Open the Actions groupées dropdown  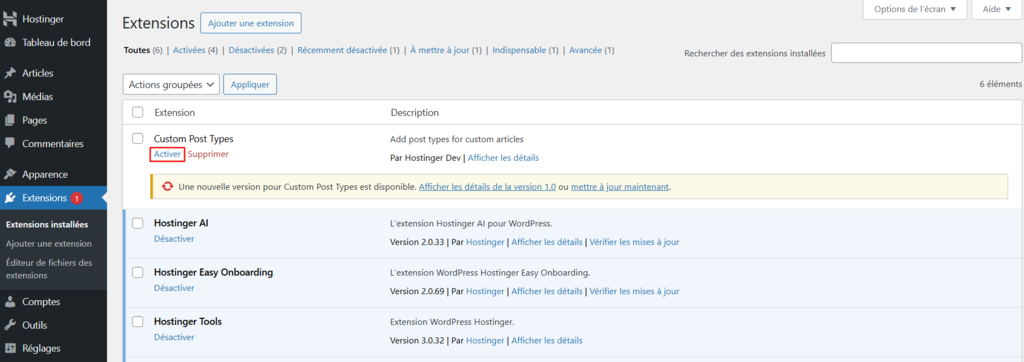pos(171,84)
